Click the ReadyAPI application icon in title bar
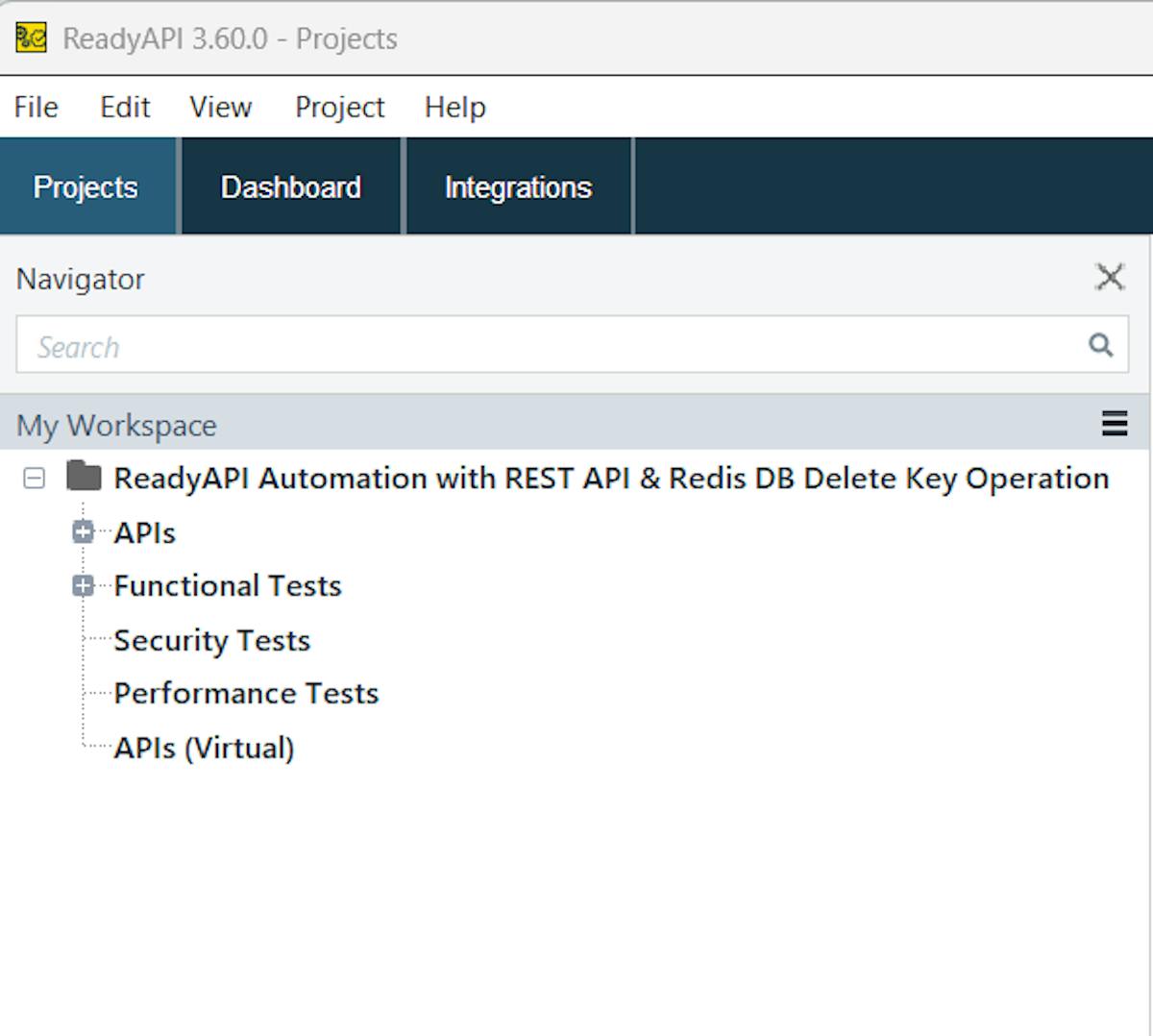Image resolution: width=1153 pixels, height=1036 pixels. click(31, 38)
